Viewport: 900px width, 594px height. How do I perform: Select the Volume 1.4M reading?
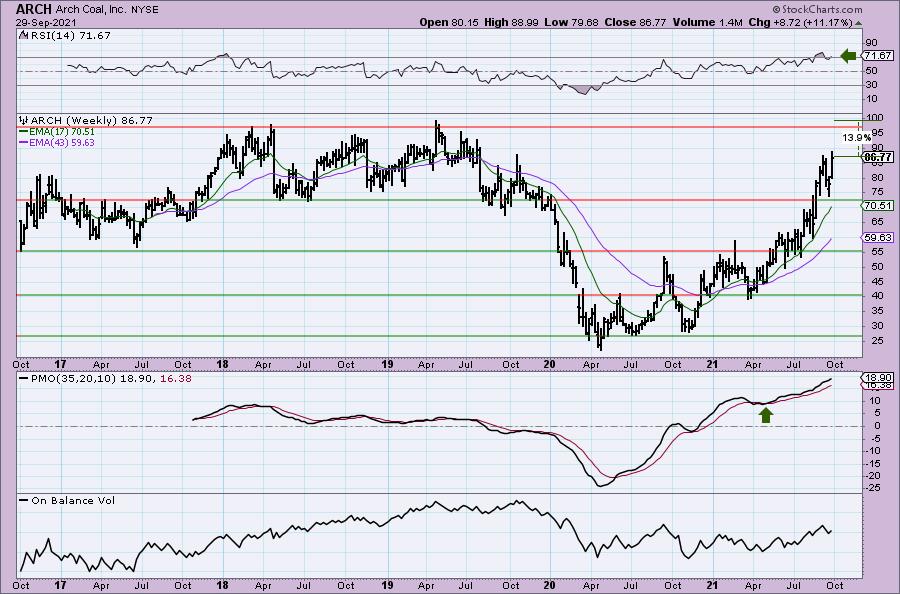[x=707, y=22]
